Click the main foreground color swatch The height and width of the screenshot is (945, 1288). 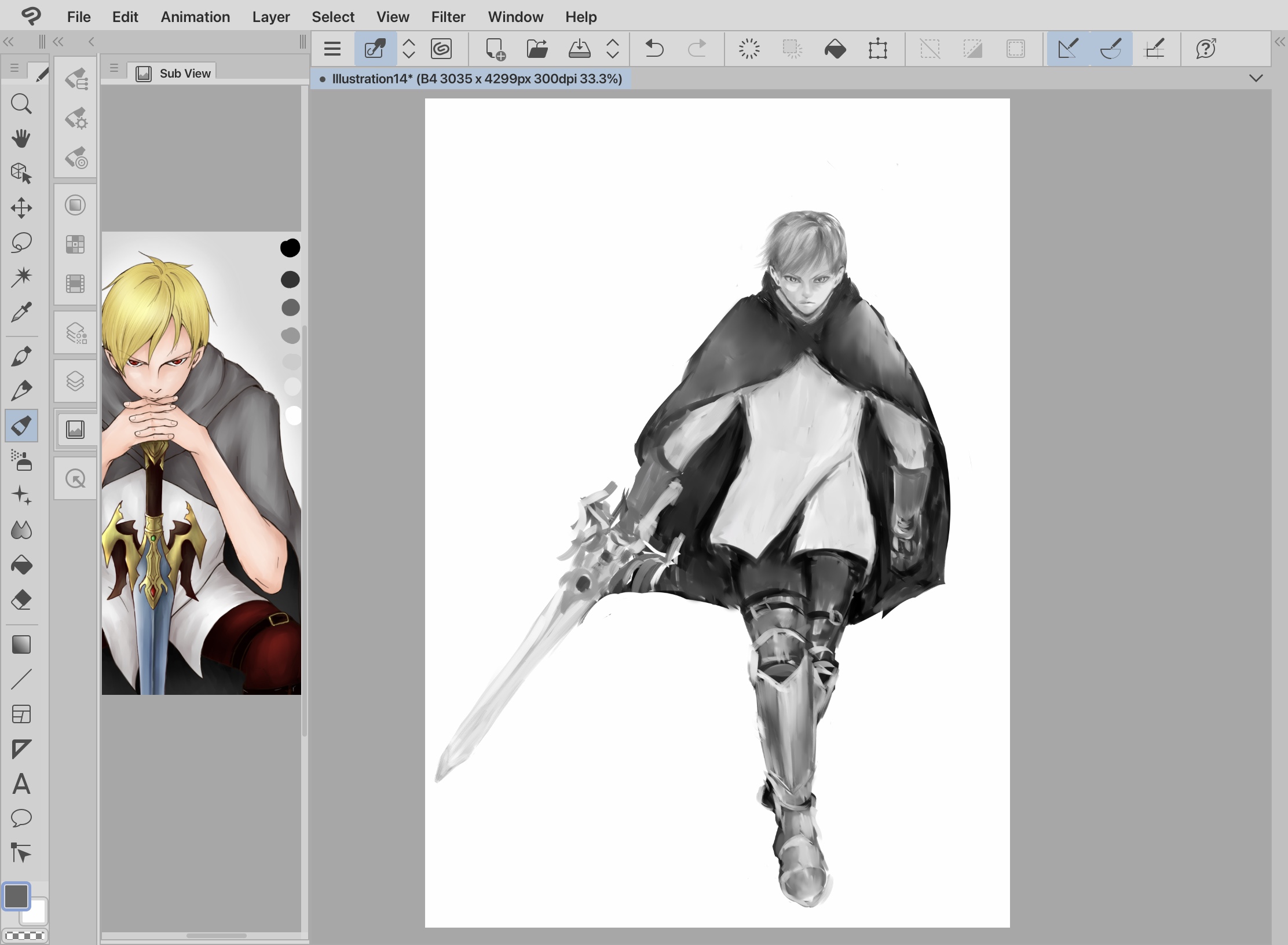(x=16, y=896)
